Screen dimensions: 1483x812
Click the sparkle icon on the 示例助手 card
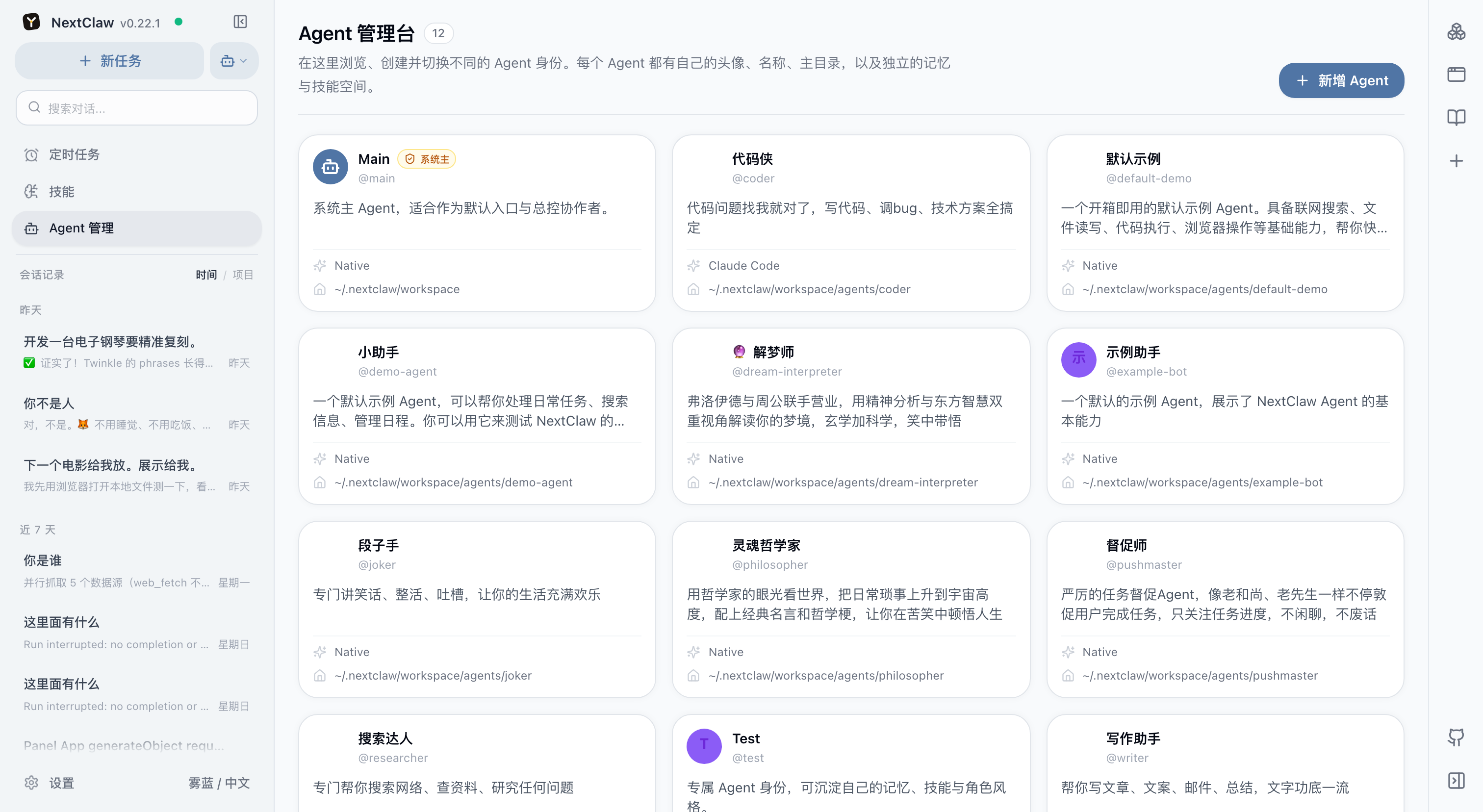[1068, 458]
